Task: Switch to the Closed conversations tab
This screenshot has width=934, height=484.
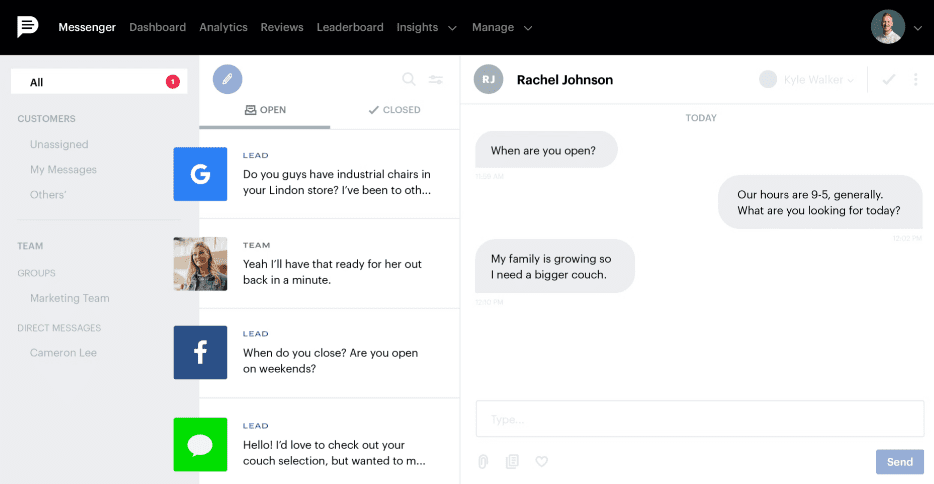Action: coord(395,110)
